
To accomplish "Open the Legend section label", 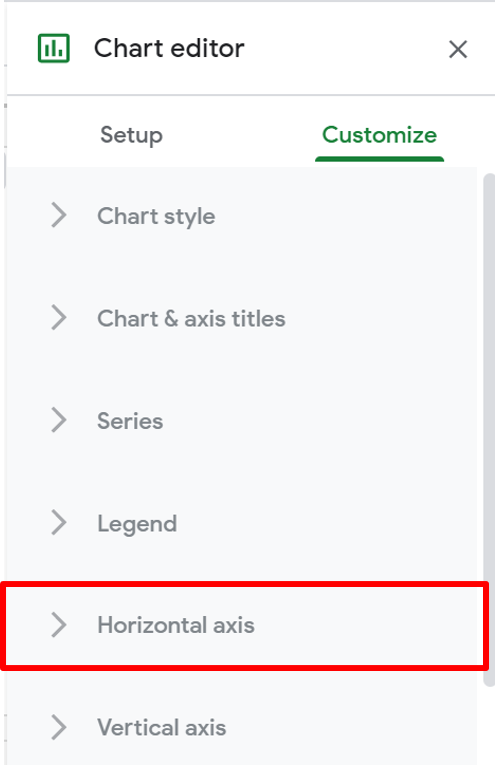I will (137, 524).
